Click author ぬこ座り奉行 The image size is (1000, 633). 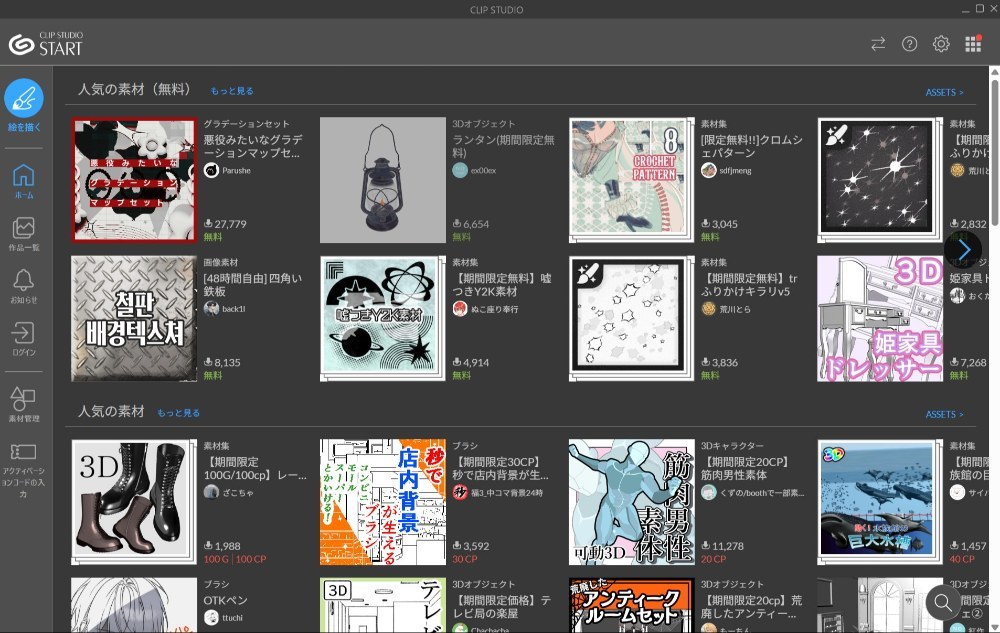(494, 309)
